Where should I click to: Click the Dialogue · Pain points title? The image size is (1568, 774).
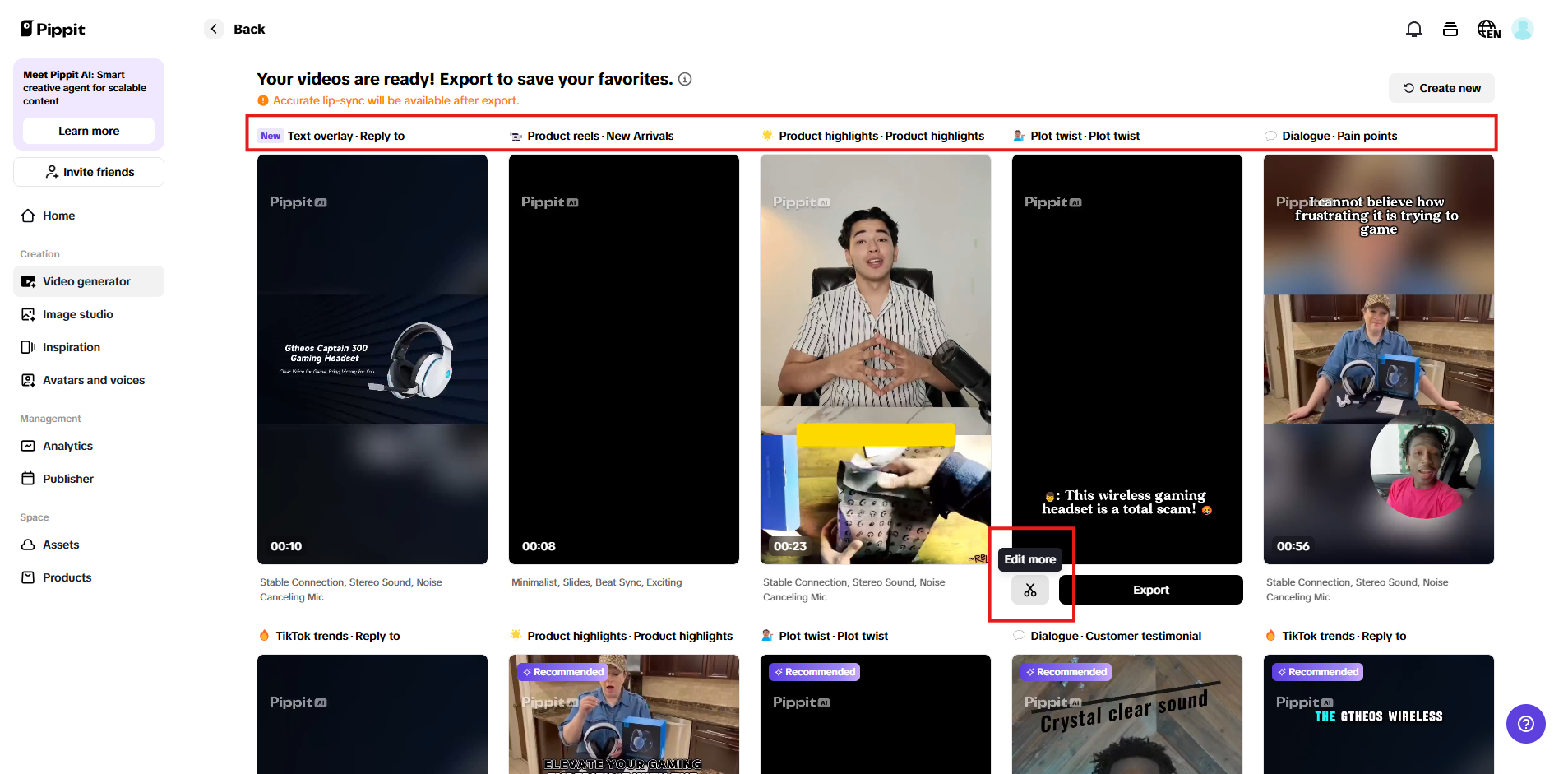click(x=1339, y=136)
